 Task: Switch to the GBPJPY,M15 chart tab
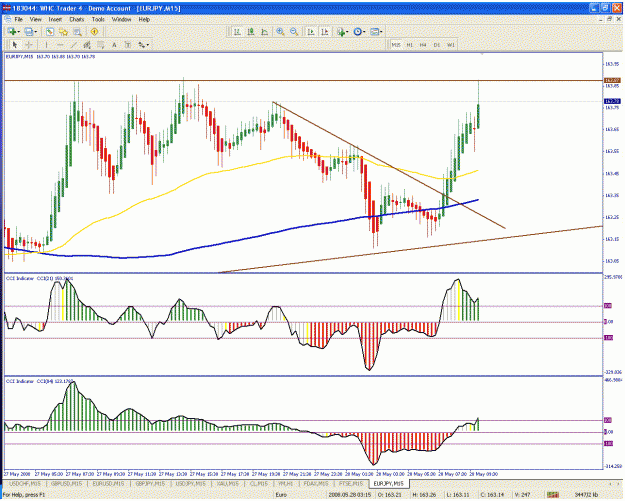[x=150, y=484]
